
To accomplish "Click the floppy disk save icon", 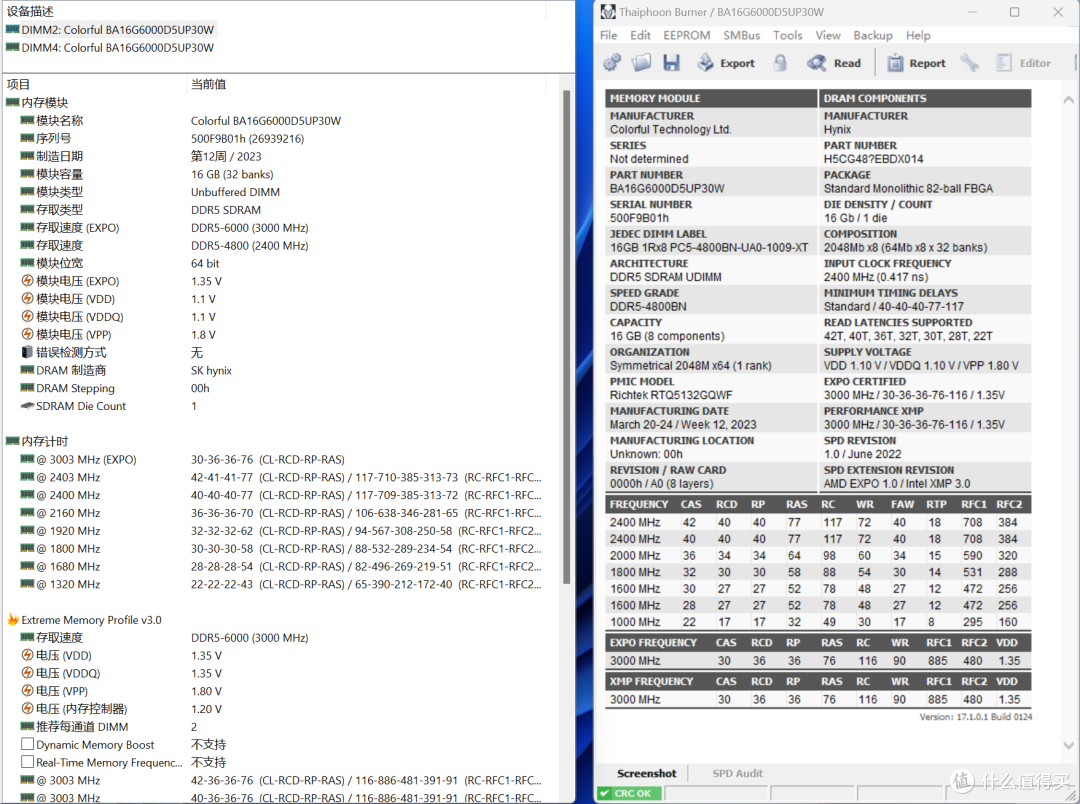I will click(672, 63).
